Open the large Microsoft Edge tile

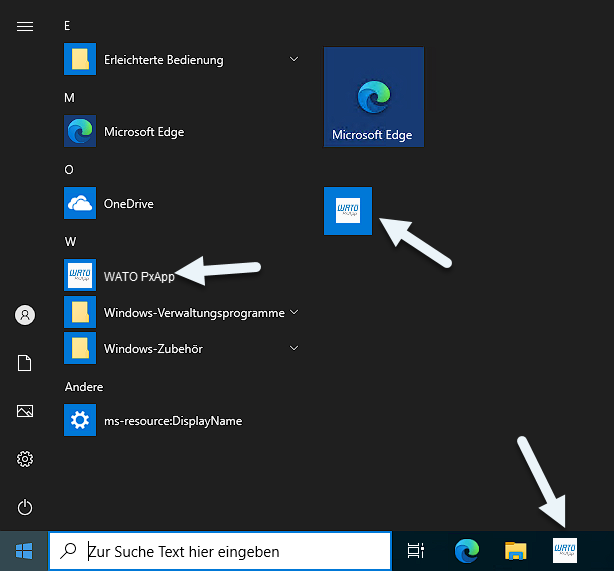point(374,97)
